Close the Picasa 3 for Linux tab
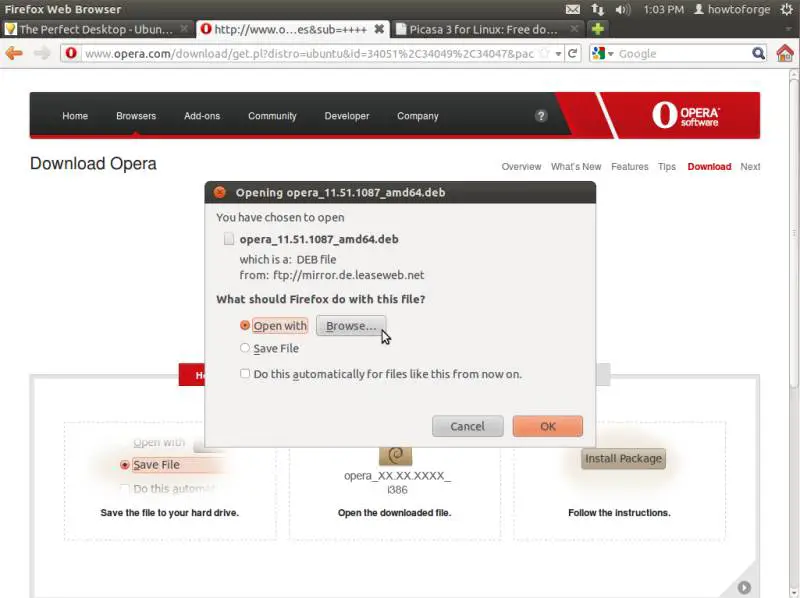 [x=574, y=29]
